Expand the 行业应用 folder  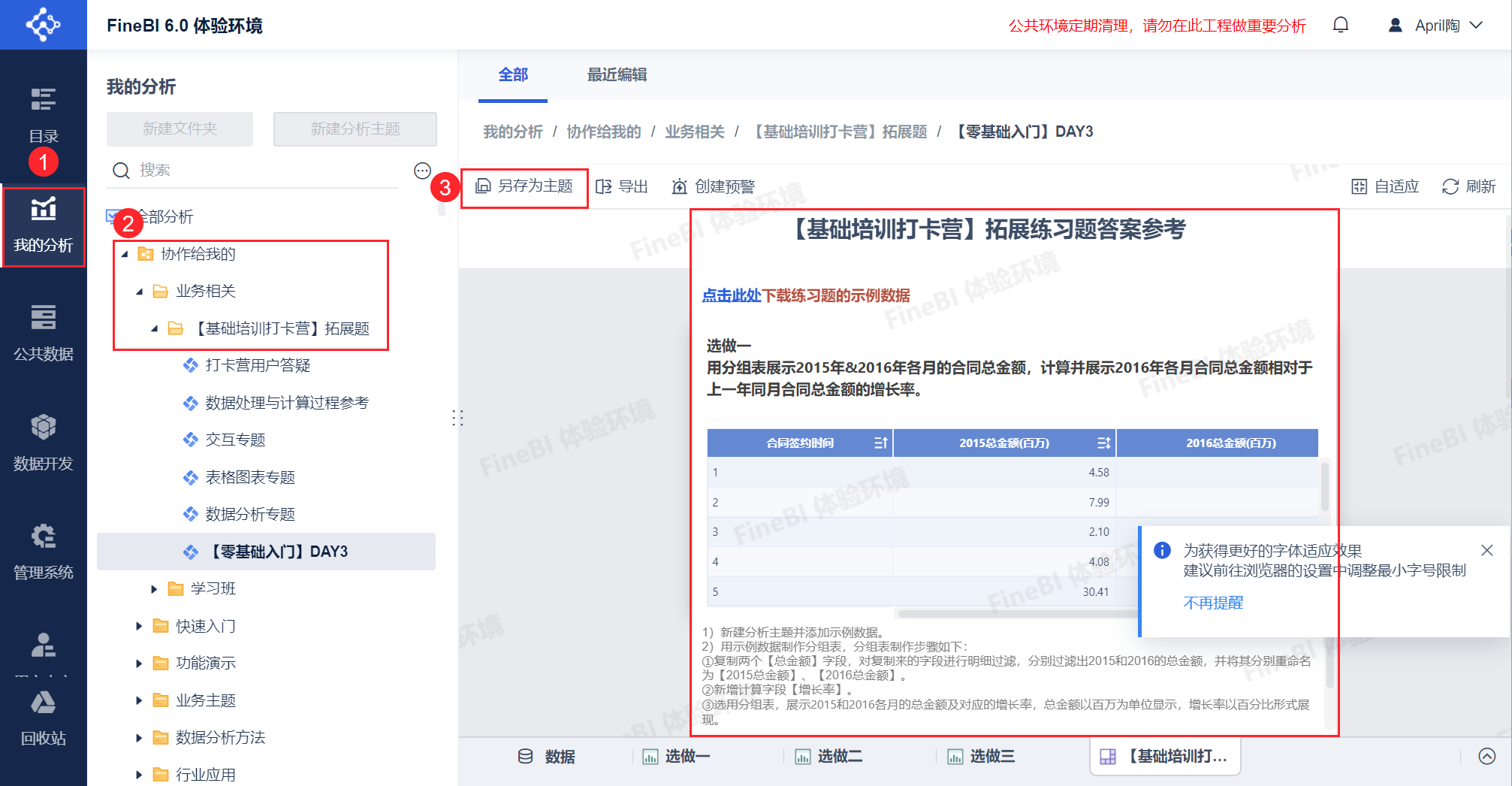140,775
